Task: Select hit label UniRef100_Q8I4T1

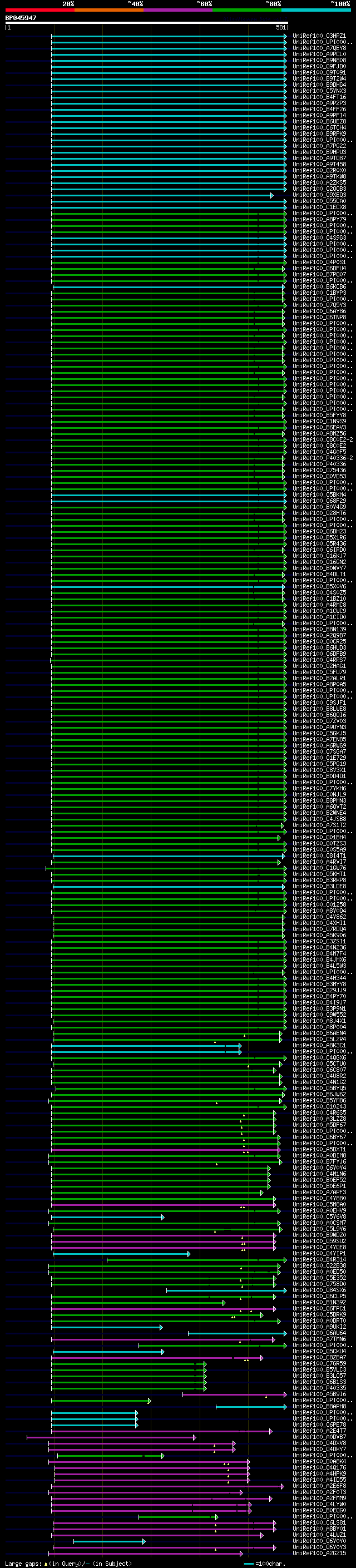Action: tap(319, 856)
